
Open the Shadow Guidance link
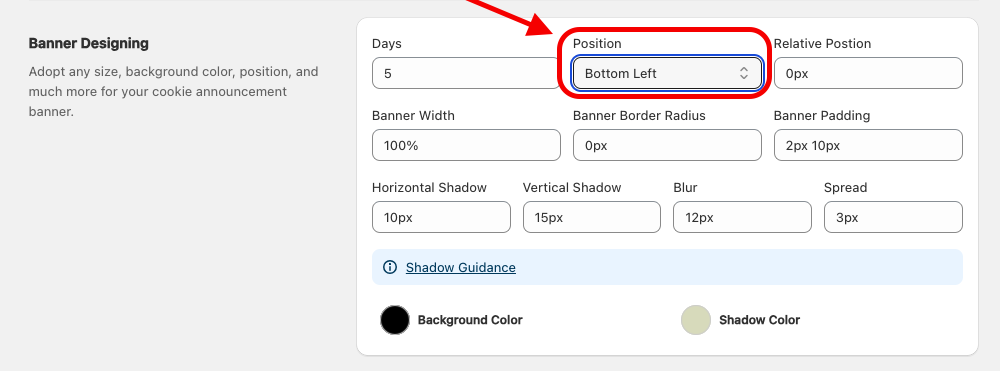coord(460,267)
